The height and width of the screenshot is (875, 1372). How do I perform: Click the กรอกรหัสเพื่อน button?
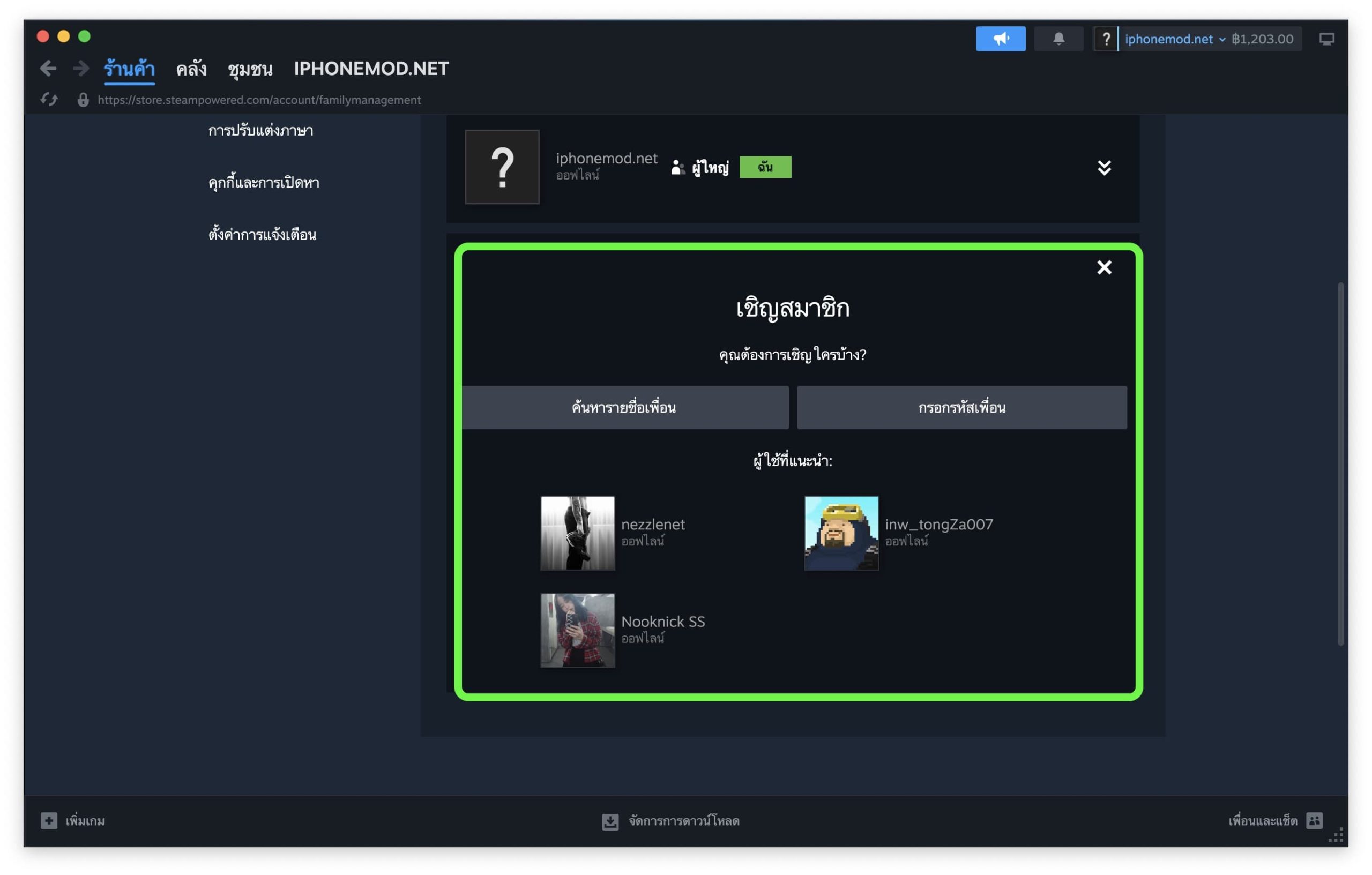[x=961, y=407]
